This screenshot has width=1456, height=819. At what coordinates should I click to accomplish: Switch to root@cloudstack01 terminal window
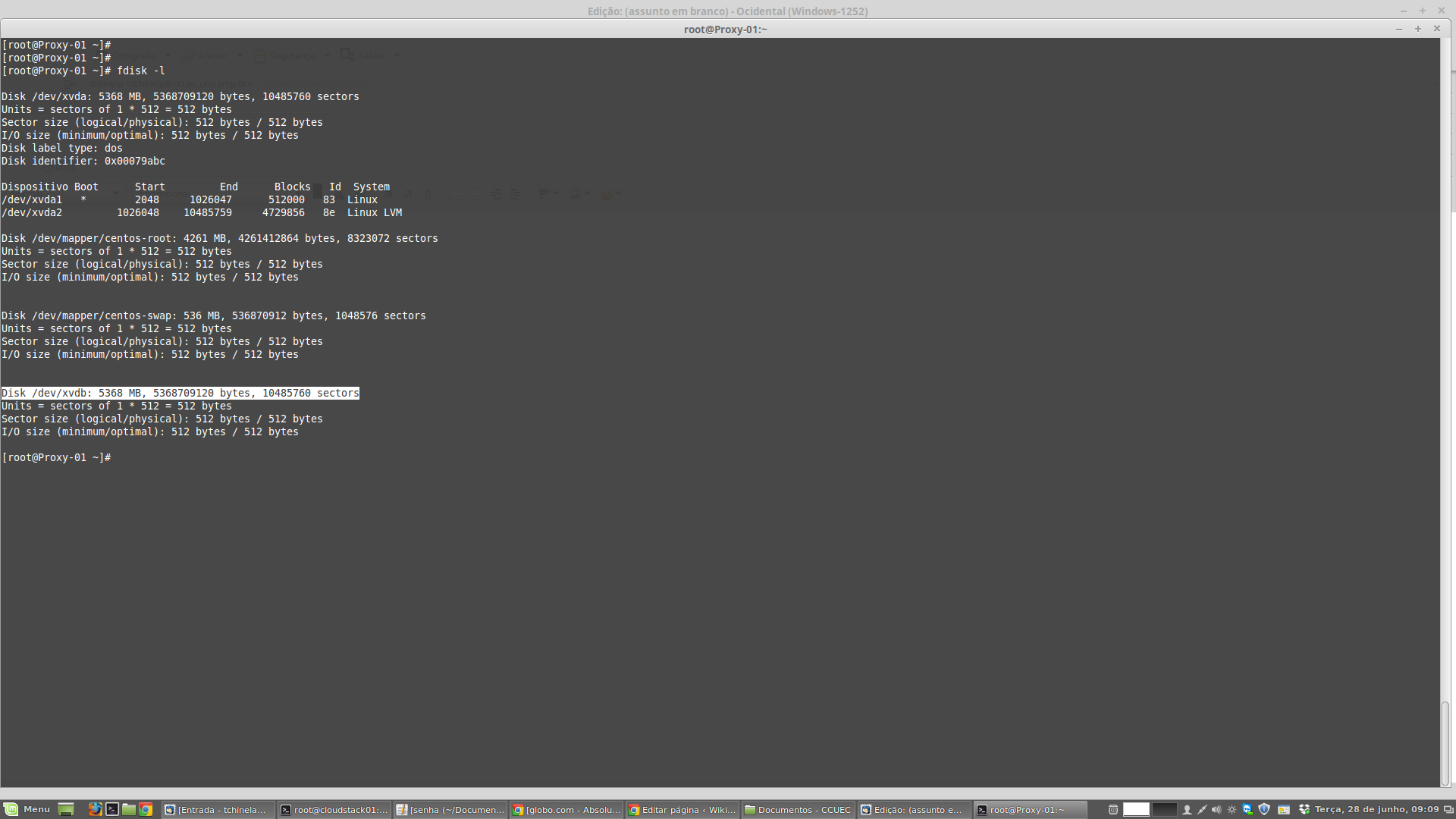[334, 809]
